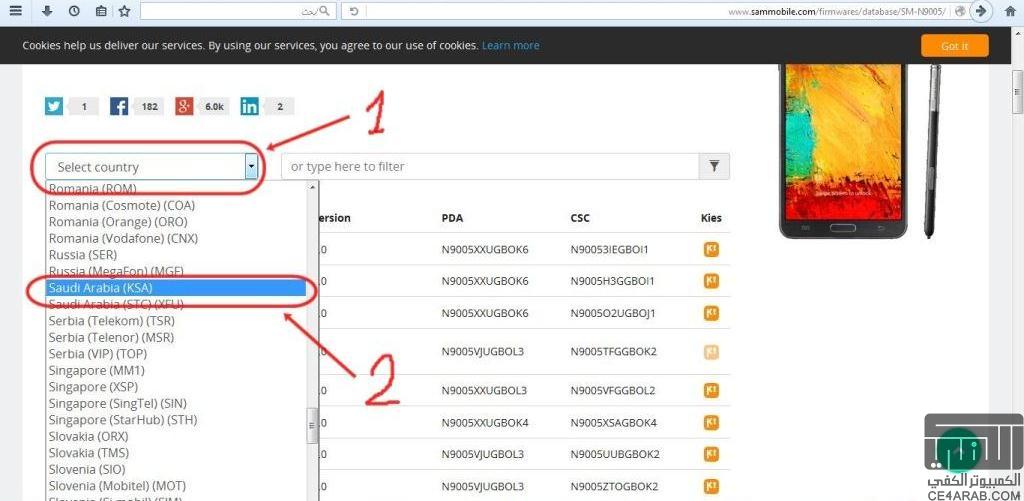The image size is (1024, 501).
Task: Select Slovakia (ORX) option
Action: point(176,436)
